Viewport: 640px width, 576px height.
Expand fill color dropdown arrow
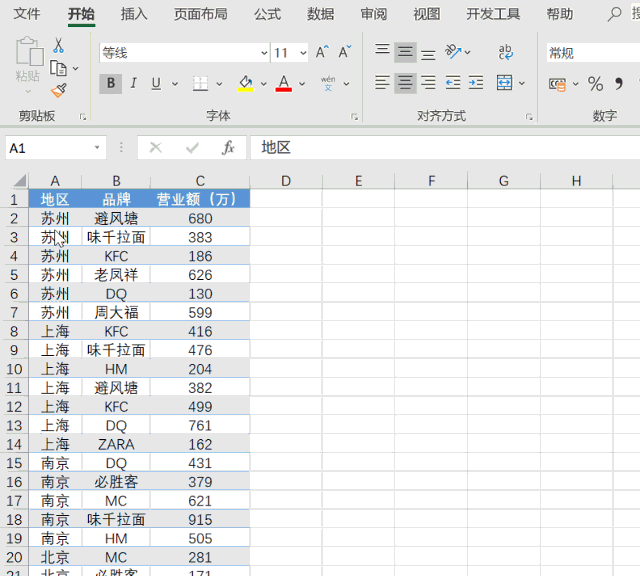[x=264, y=84]
